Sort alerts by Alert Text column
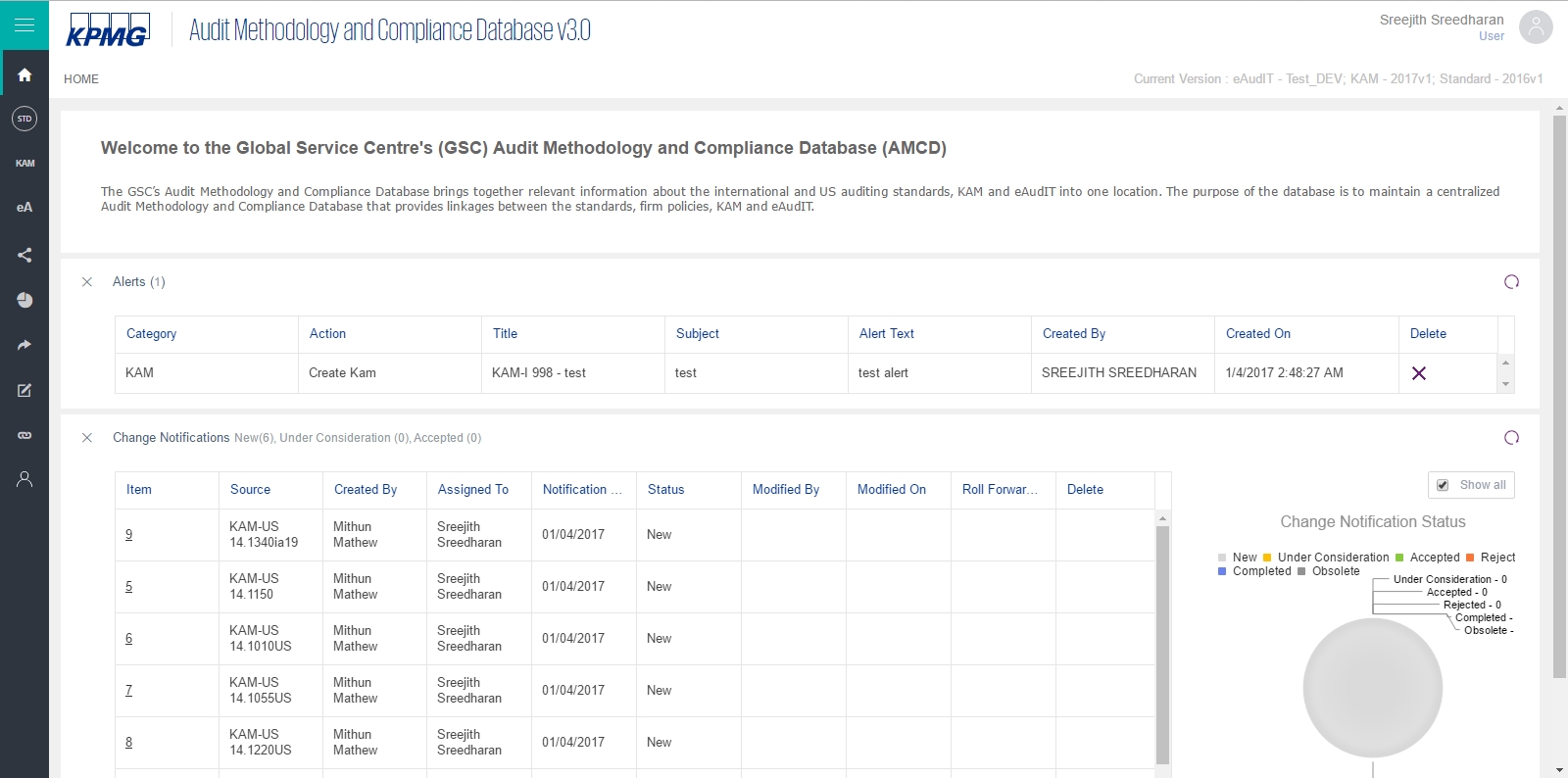Screen dimensions: 1568x778 coord(886,334)
